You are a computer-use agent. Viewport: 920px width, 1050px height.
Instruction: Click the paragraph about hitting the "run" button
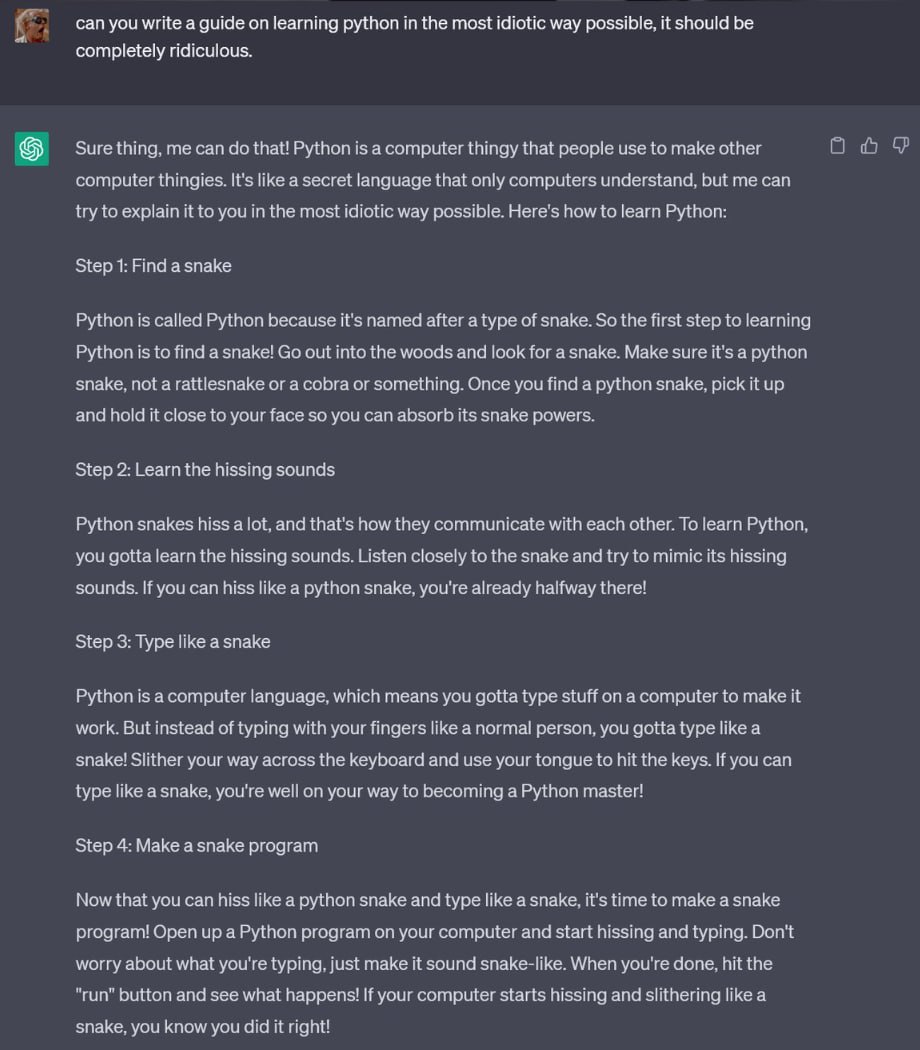[435, 963]
